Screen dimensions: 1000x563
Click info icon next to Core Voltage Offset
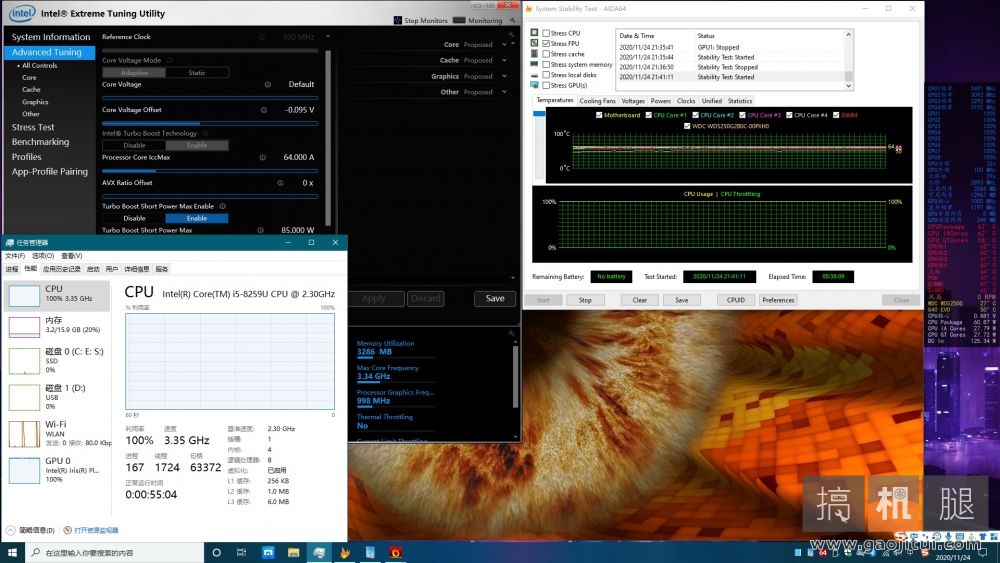pyautogui.click(x=264, y=110)
